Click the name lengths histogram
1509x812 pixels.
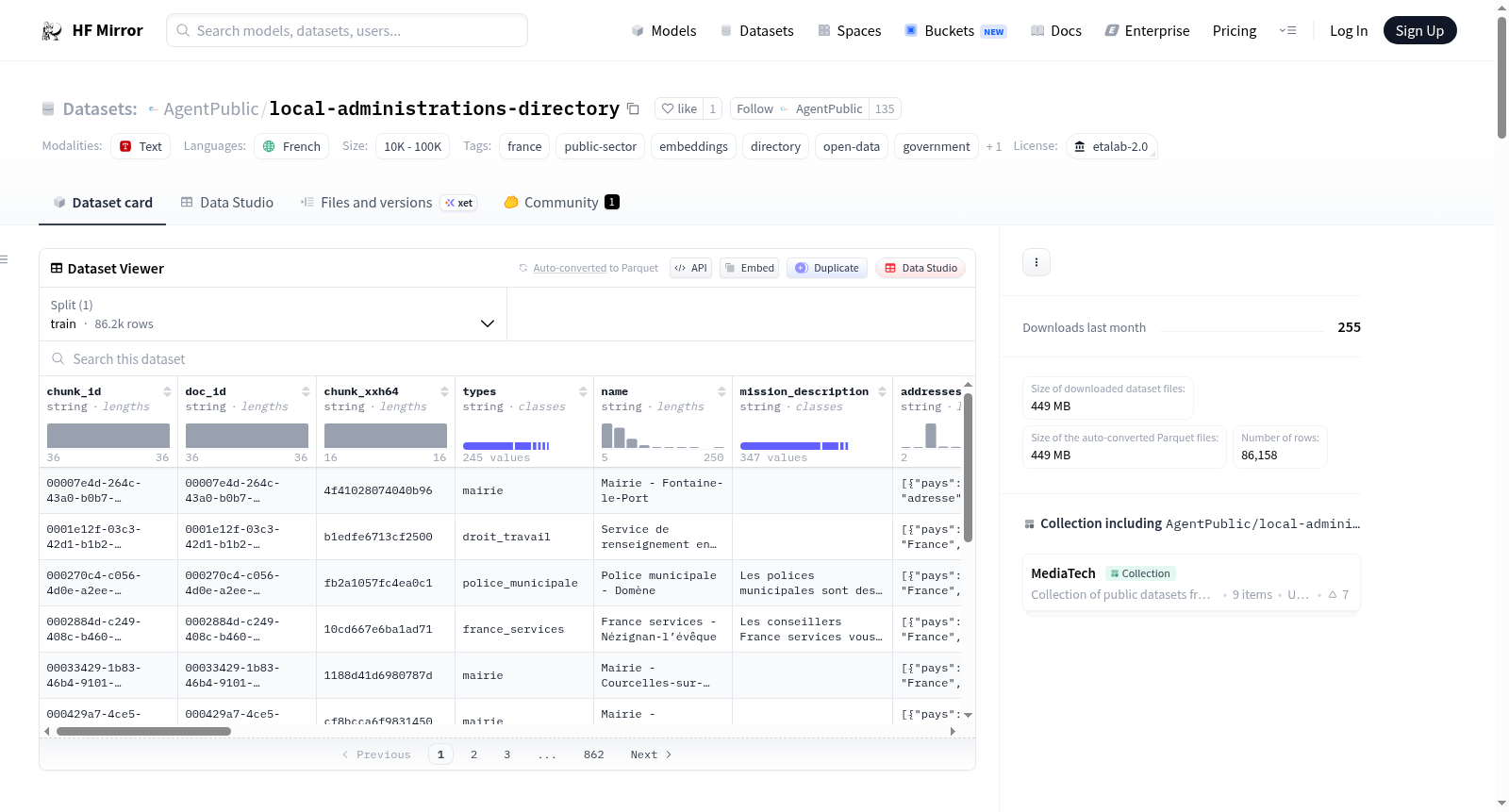pyautogui.click(x=663, y=436)
